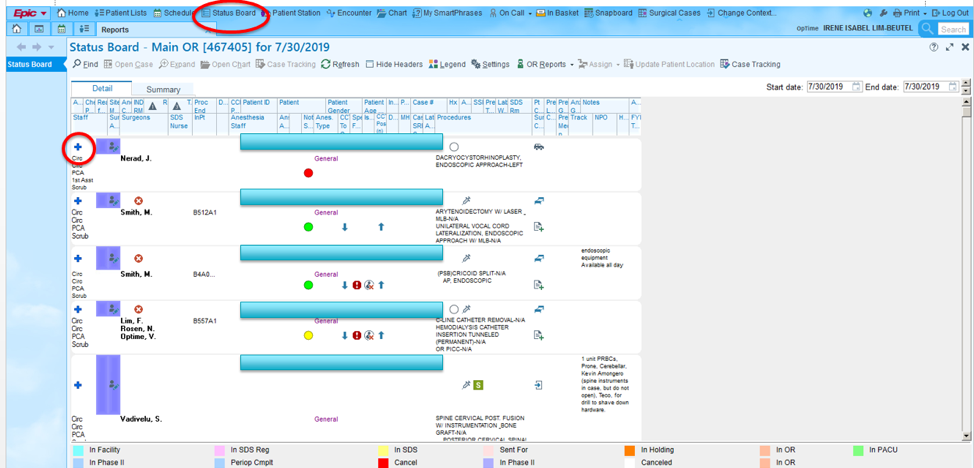Image resolution: width=974 pixels, height=468 pixels.
Task: Click green status dot in B512A1 row
Action: pyautogui.click(x=308, y=227)
